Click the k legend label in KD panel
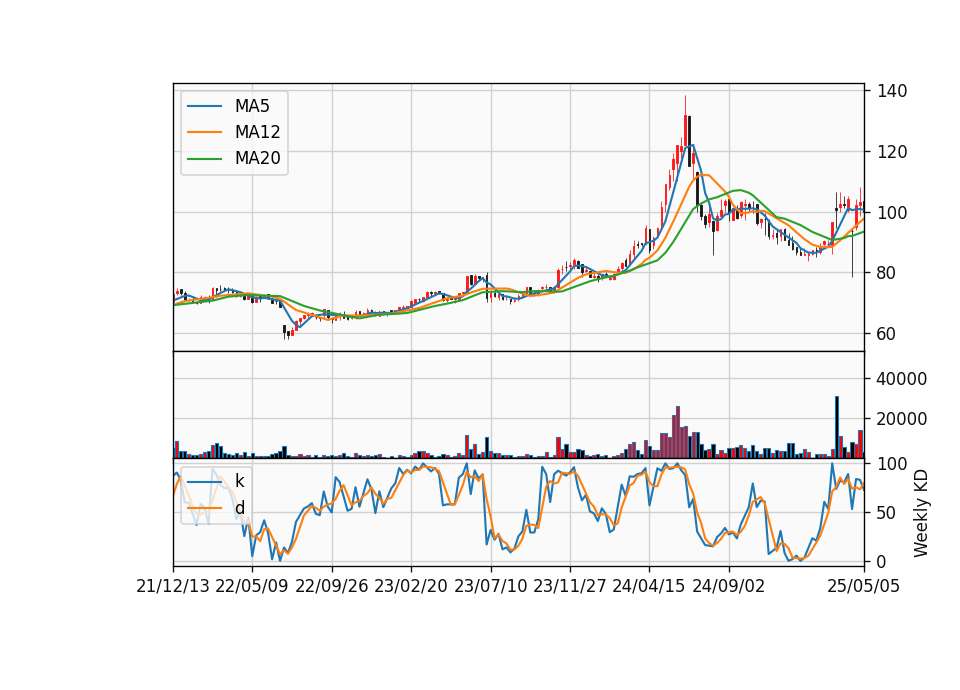 click(x=239, y=481)
